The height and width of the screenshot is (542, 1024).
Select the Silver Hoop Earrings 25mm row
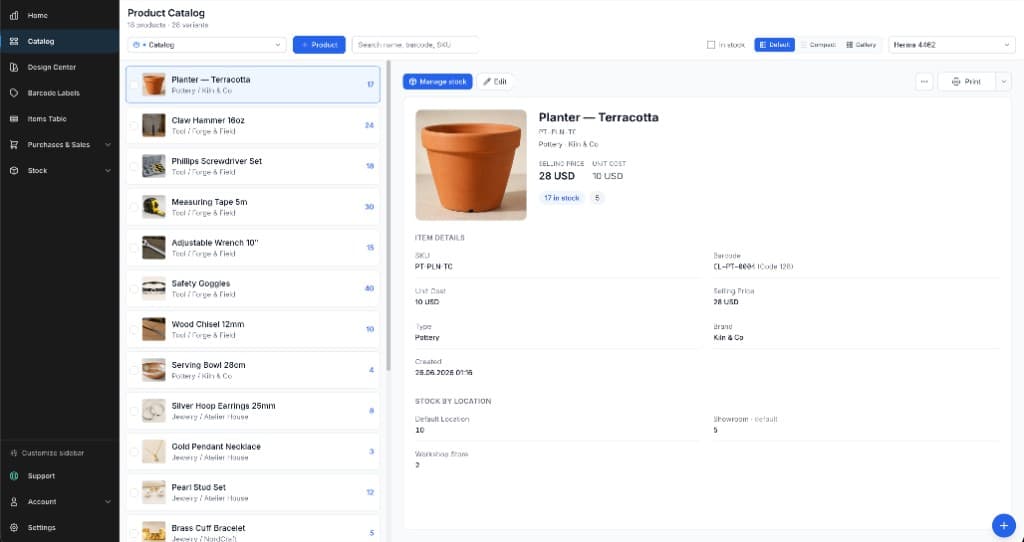pos(253,411)
